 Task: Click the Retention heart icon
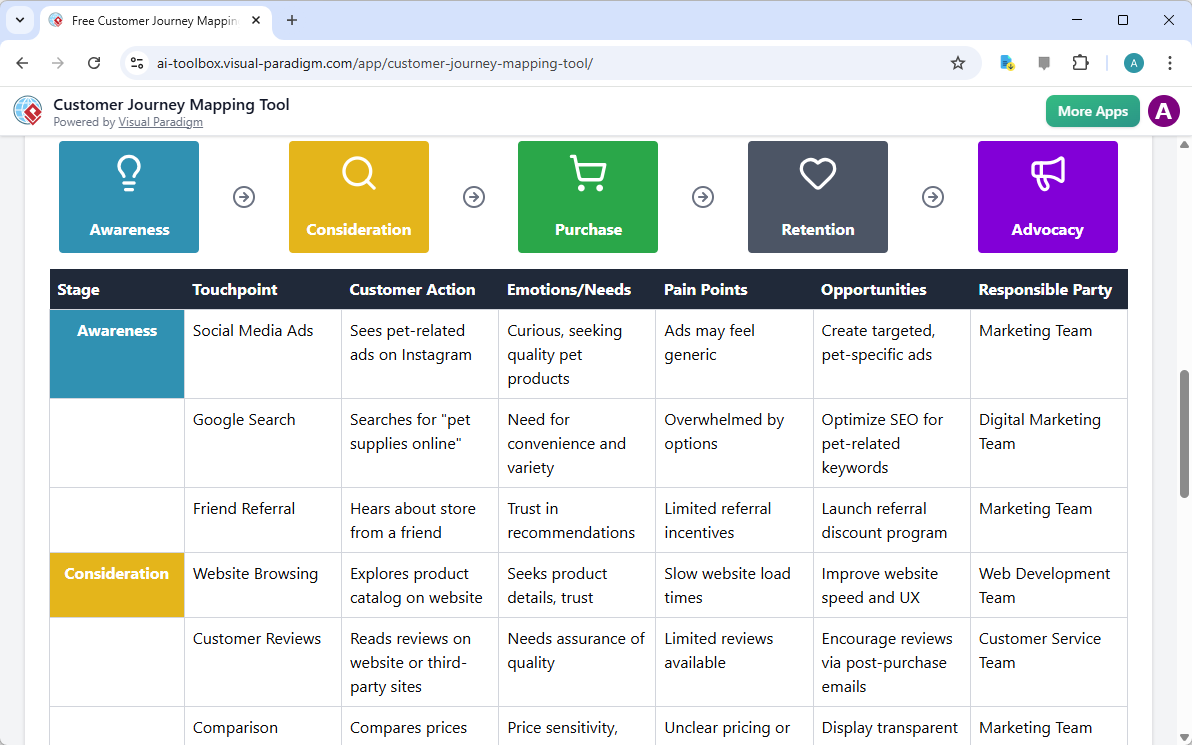pos(817,174)
